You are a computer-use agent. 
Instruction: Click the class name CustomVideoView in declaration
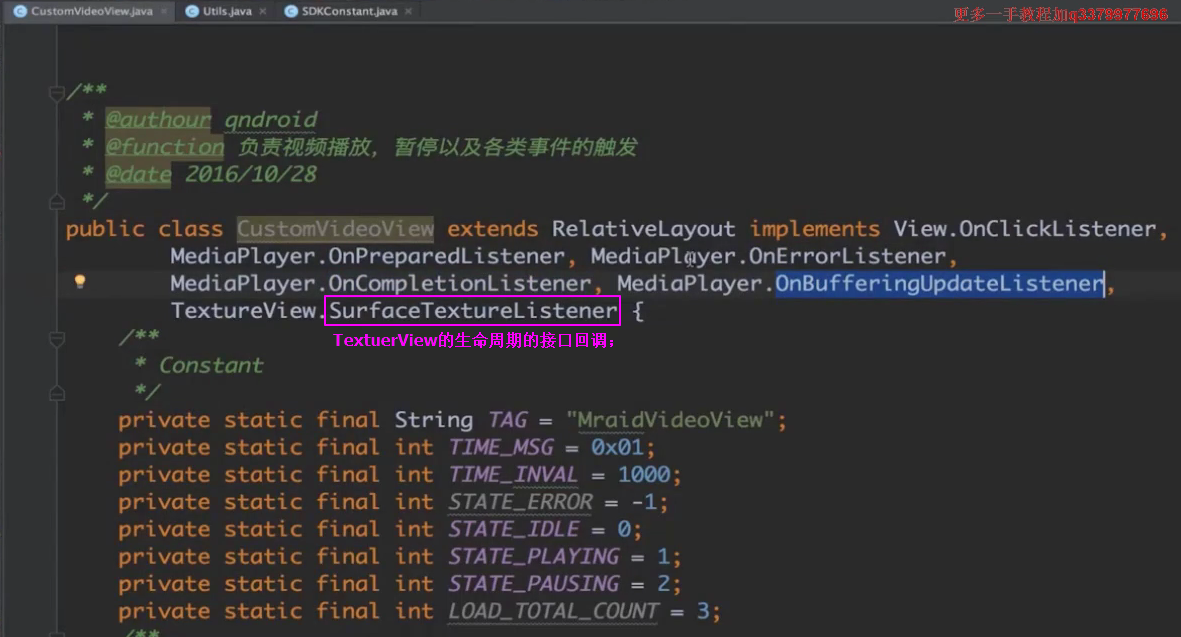(x=335, y=229)
